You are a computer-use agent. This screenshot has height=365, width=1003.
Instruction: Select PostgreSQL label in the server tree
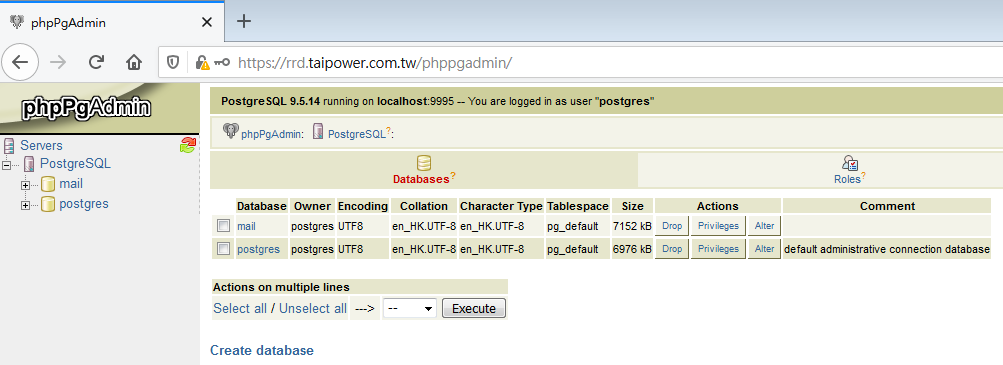pyautogui.click(x=75, y=164)
